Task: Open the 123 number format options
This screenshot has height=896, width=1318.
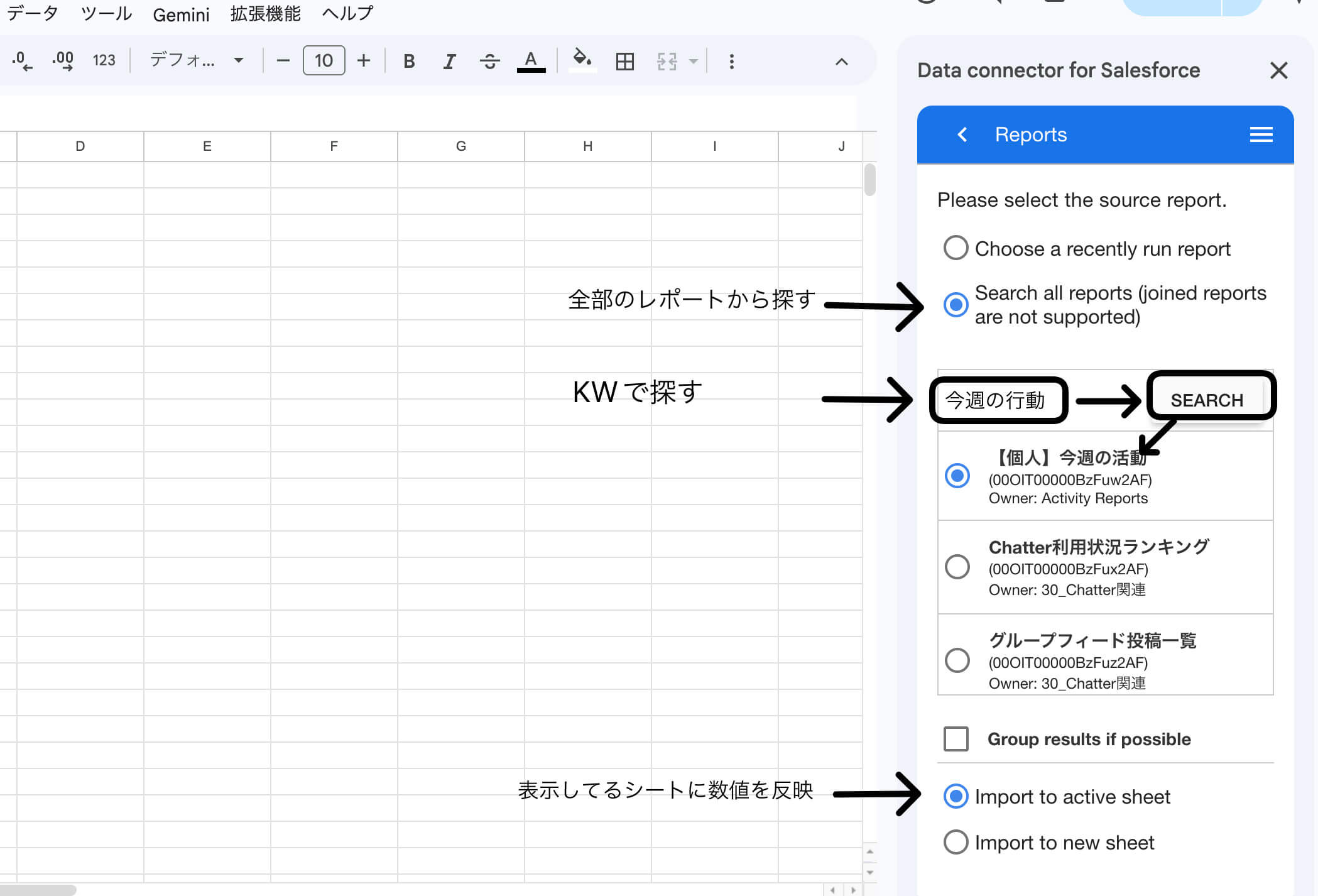Action: click(x=104, y=61)
